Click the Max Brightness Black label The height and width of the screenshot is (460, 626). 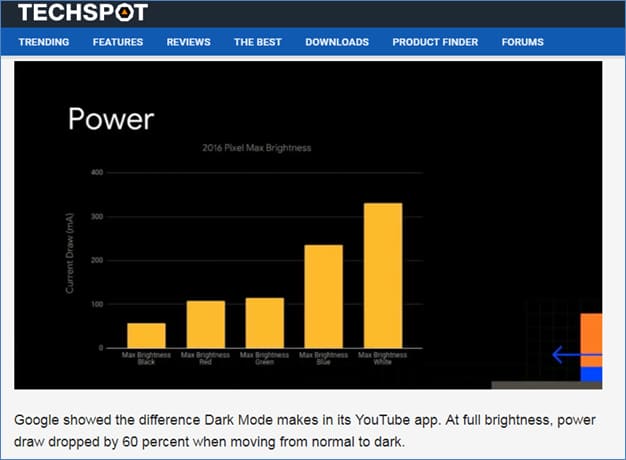pyautogui.click(x=146, y=358)
